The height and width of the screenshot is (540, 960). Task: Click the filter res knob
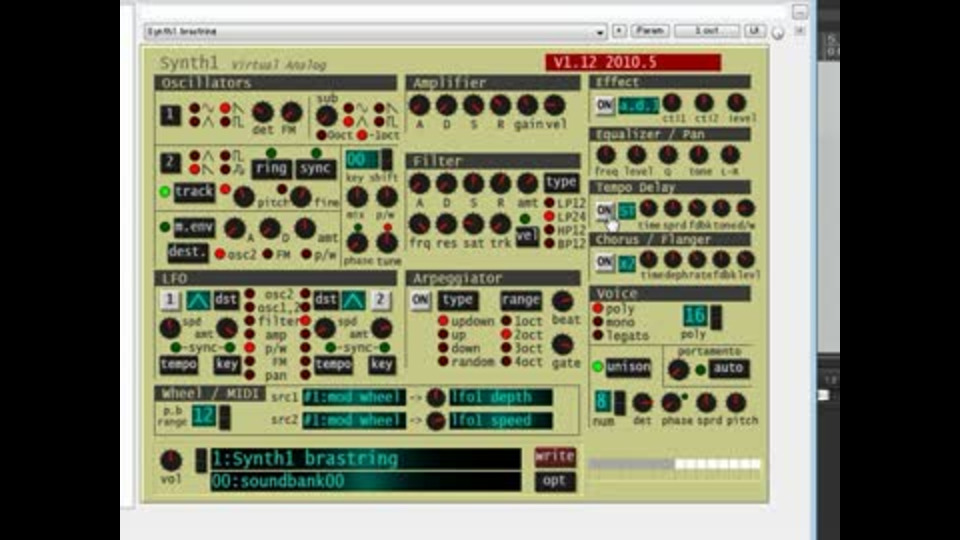click(446, 224)
